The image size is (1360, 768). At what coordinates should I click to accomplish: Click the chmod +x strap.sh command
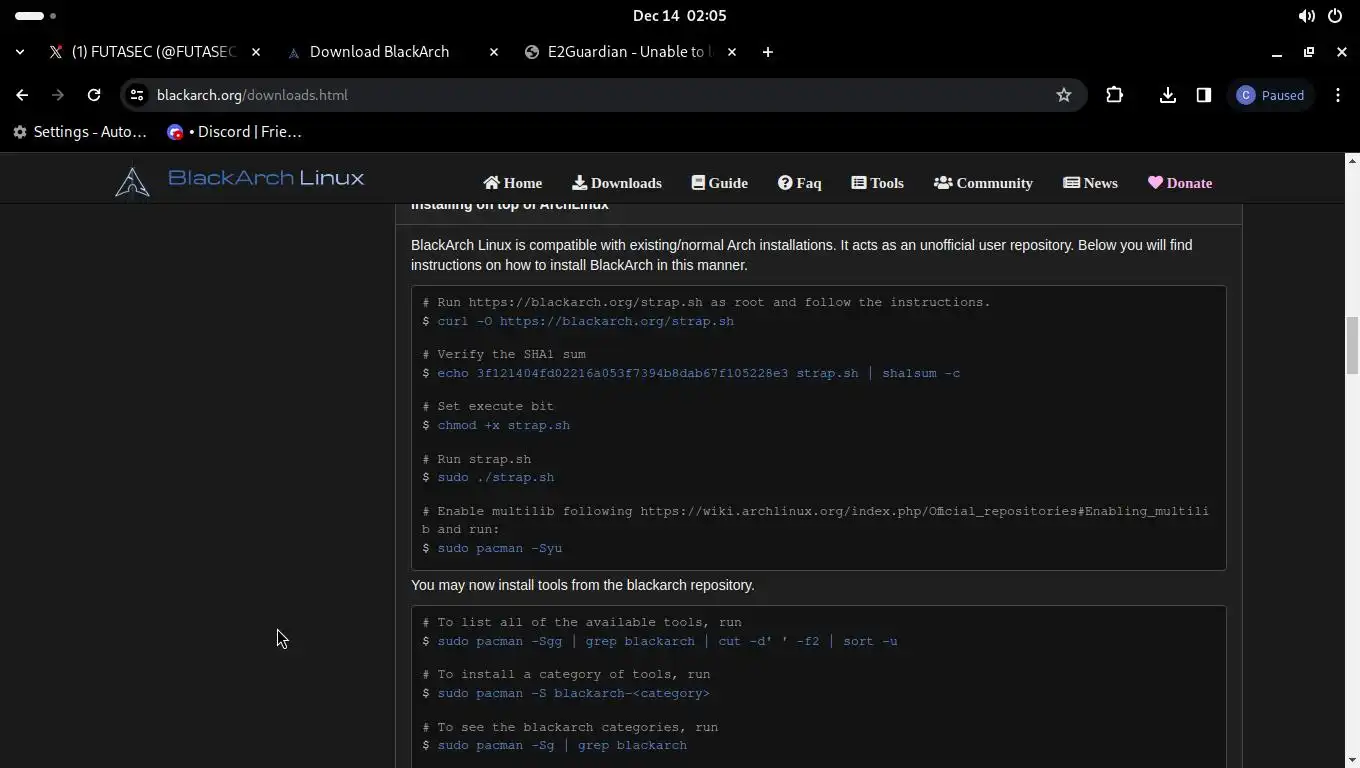(x=503, y=425)
